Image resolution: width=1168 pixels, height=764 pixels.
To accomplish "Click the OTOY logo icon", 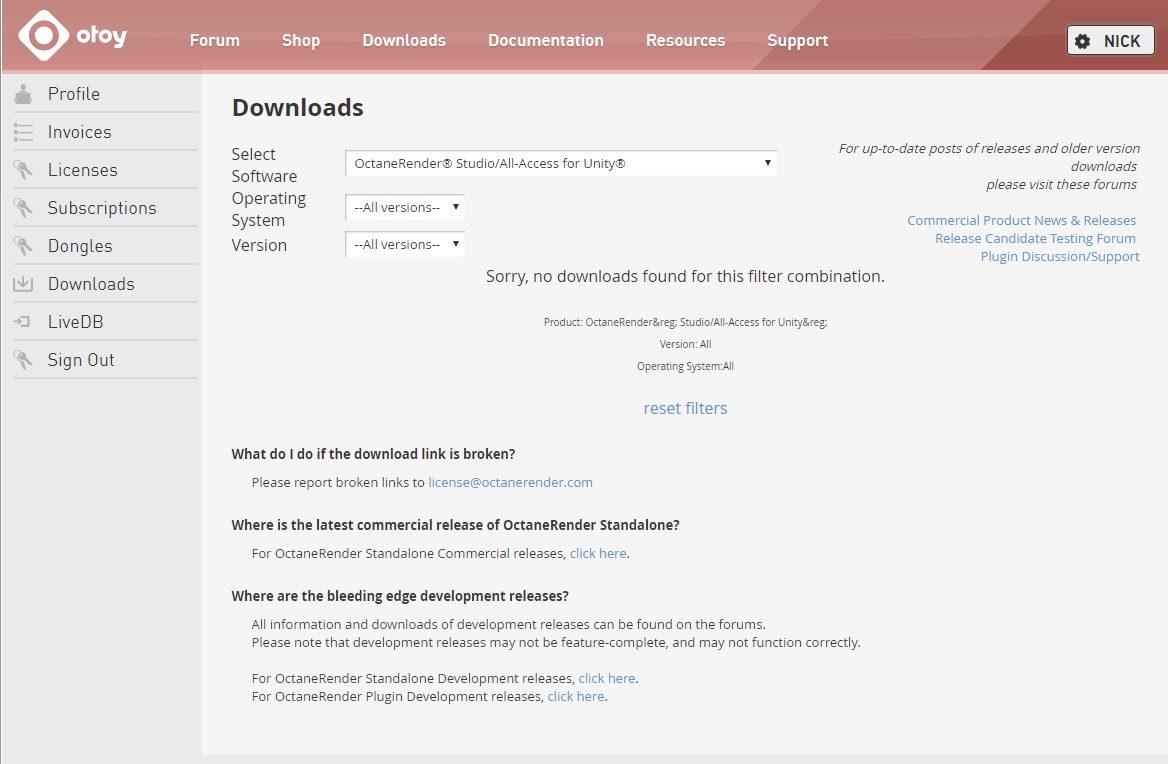I will [x=43, y=35].
